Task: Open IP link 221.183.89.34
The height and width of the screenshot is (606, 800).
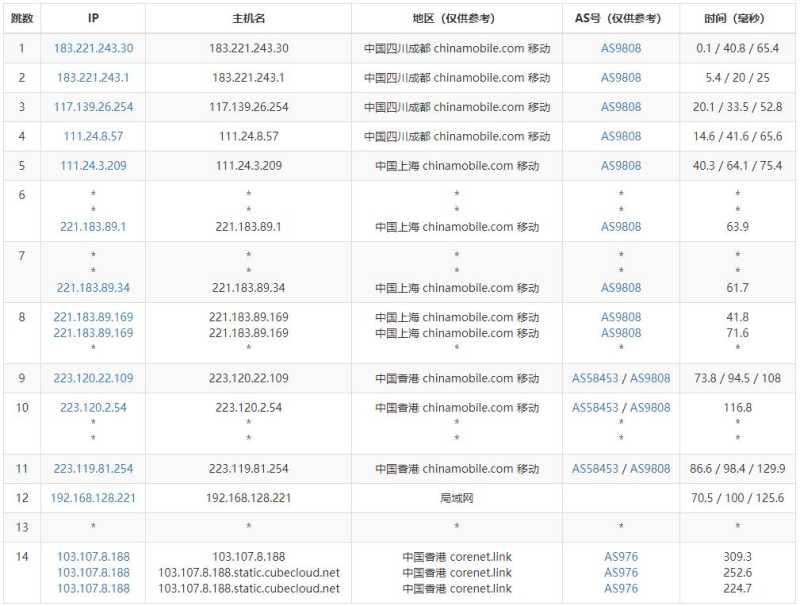Action: click(93, 288)
